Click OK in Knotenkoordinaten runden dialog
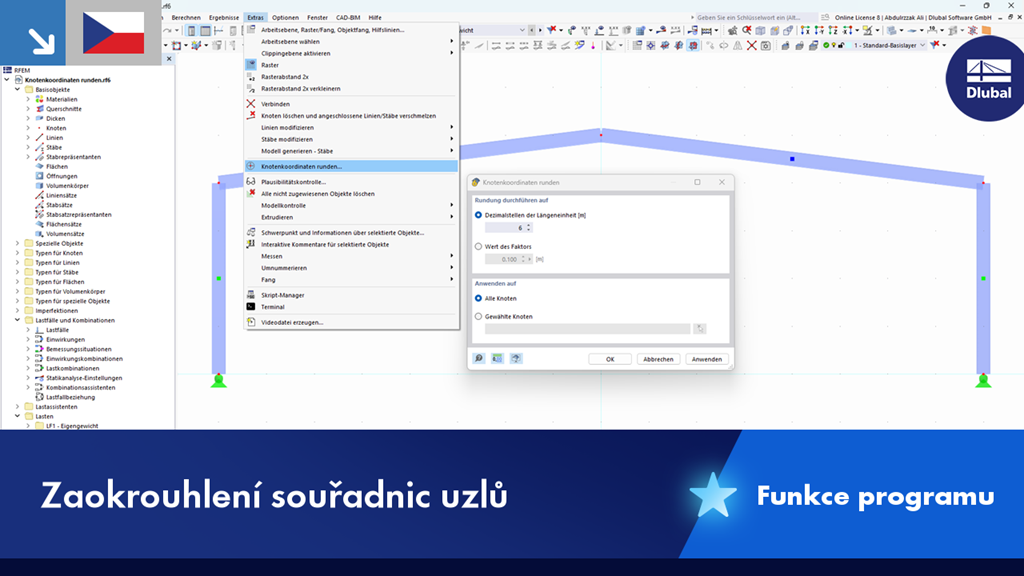 [610, 359]
